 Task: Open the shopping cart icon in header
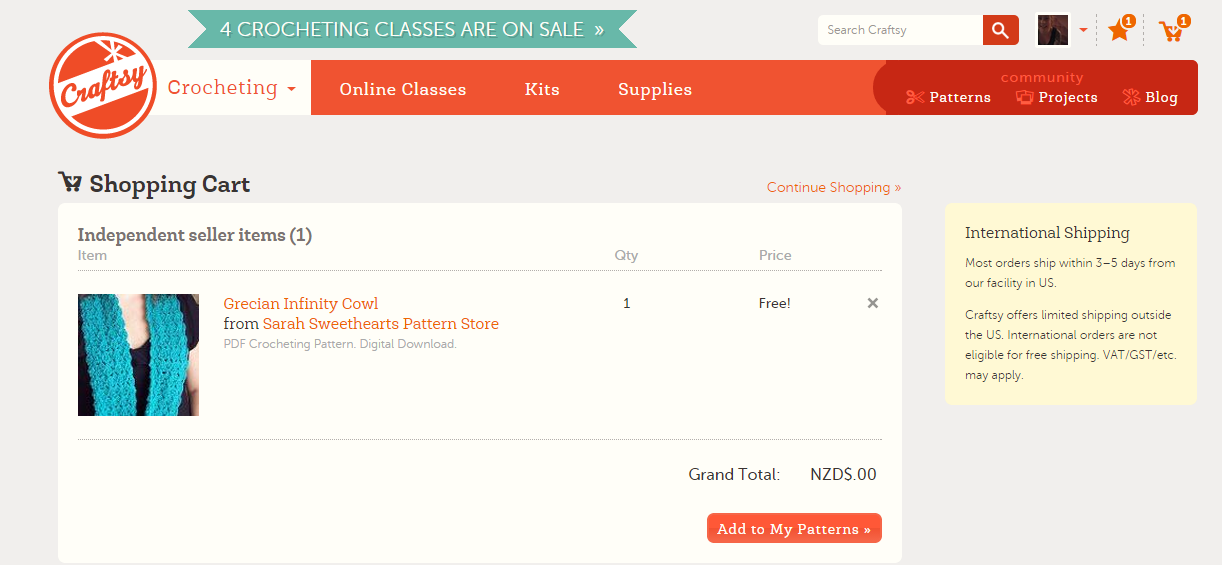coord(1171,31)
